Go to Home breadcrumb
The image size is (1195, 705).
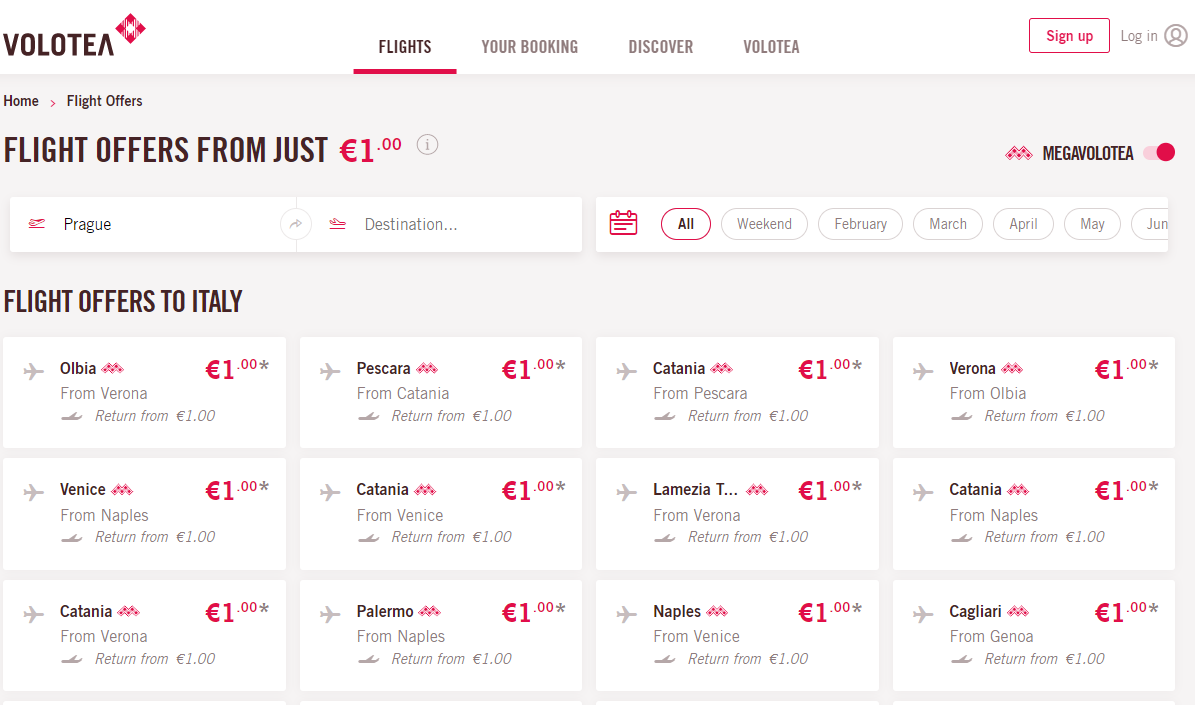click(21, 101)
